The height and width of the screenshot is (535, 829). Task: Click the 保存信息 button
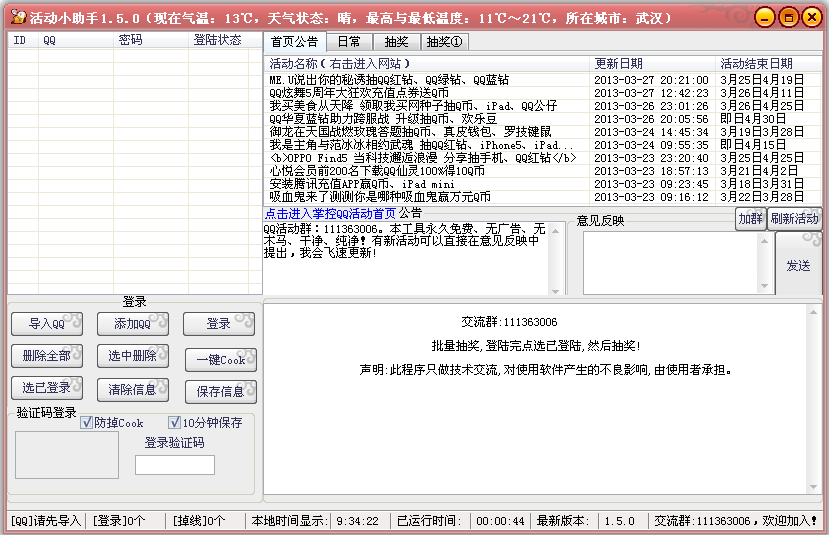tap(221, 392)
